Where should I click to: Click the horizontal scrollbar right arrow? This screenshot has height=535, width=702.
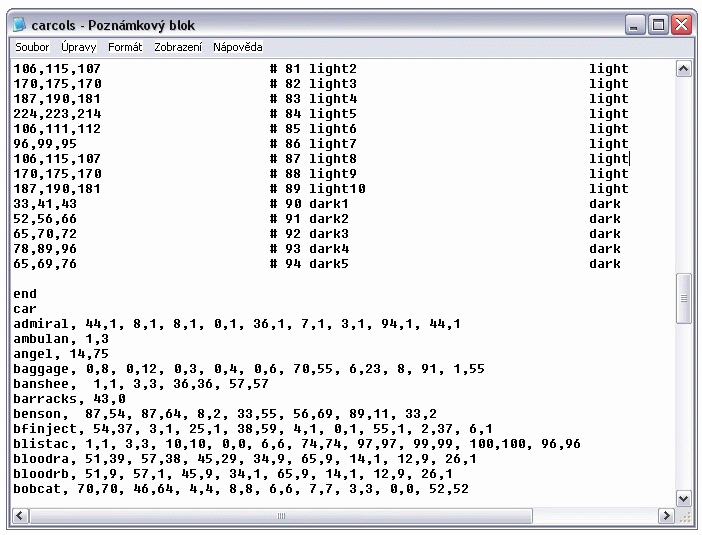tap(666, 516)
